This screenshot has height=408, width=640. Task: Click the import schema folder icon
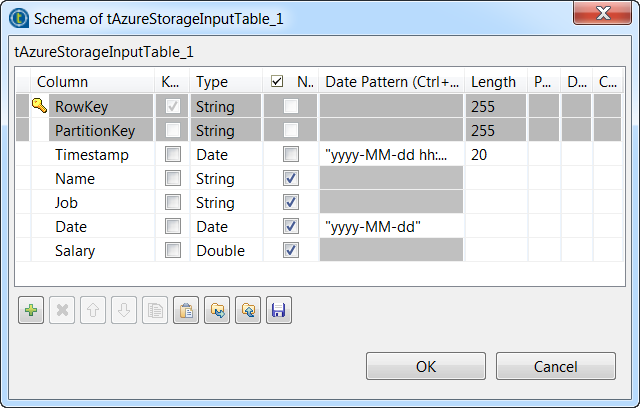(x=215, y=311)
